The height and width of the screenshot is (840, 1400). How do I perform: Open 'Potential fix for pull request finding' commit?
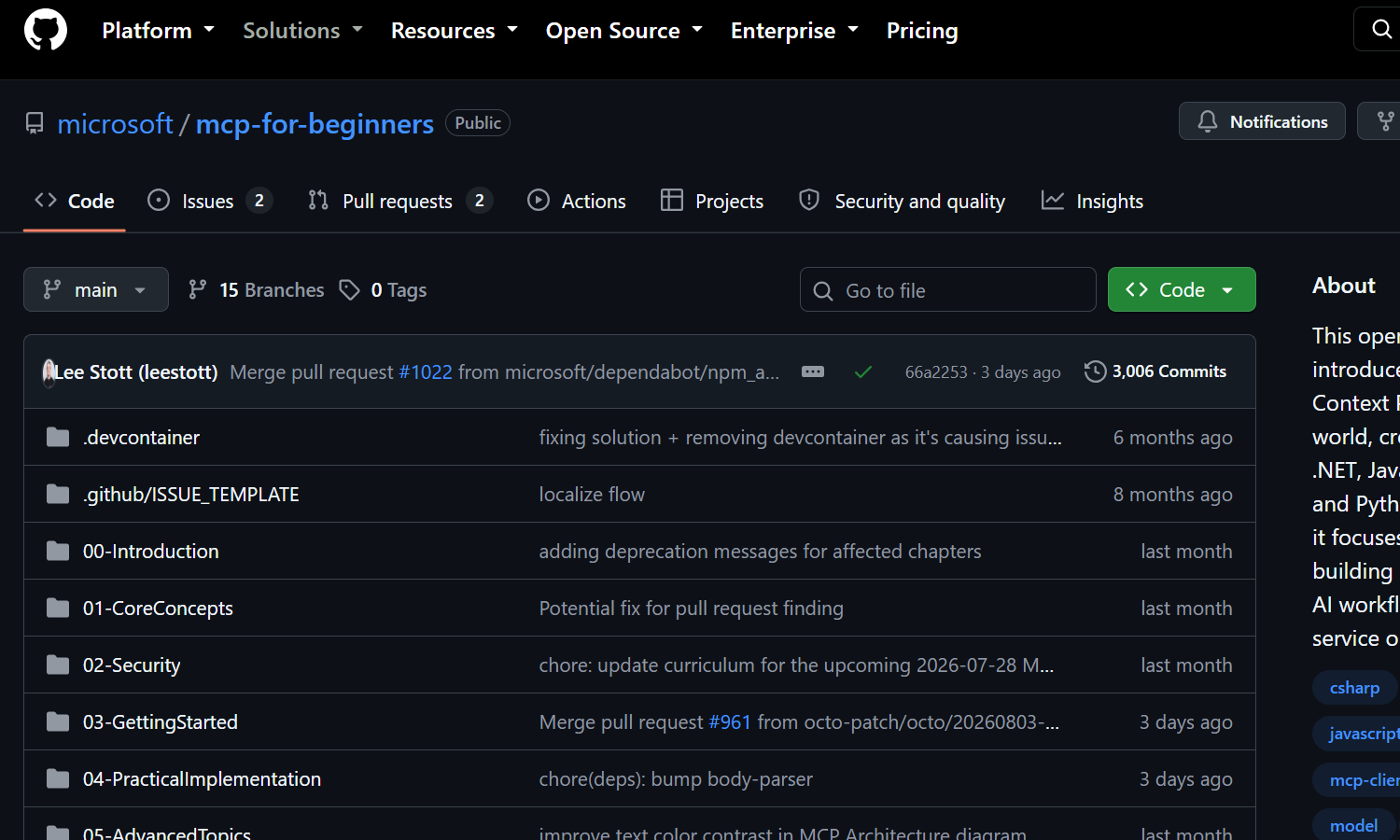[x=691, y=608]
